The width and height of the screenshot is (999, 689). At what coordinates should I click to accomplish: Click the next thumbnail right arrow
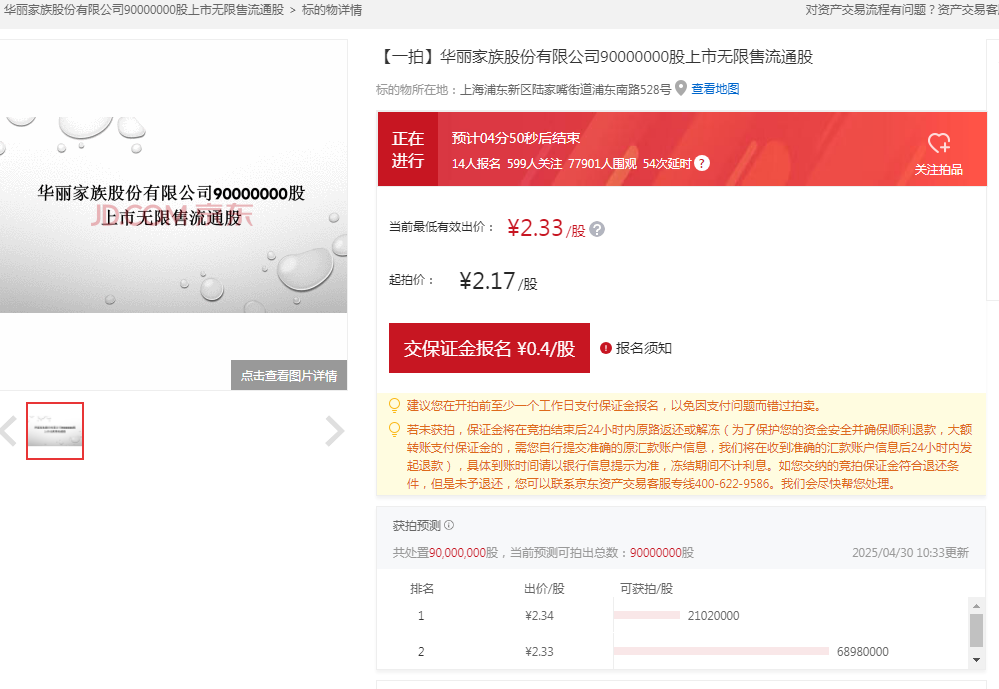click(x=334, y=431)
